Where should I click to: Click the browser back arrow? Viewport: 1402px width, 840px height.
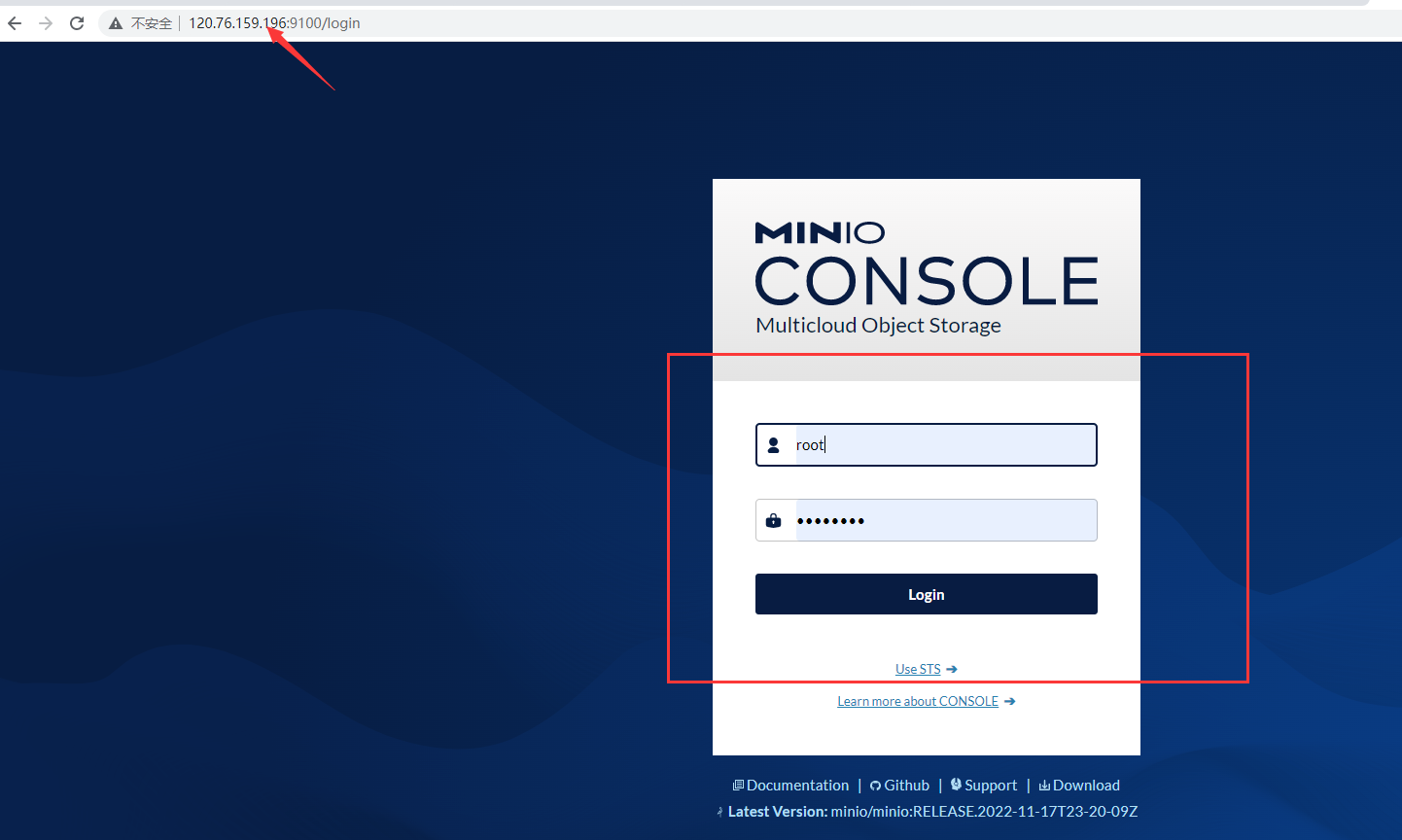15,23
